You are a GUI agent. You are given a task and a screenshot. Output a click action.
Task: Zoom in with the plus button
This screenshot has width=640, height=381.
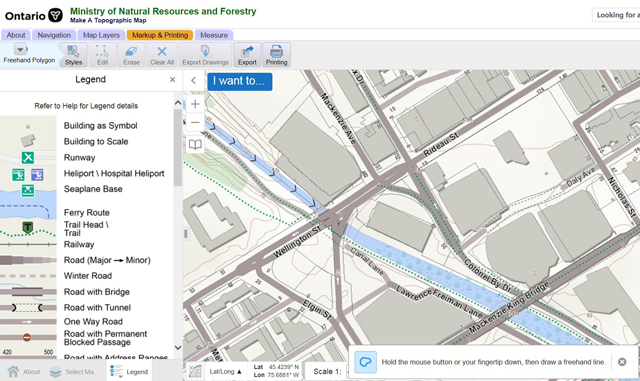[195, 104]
